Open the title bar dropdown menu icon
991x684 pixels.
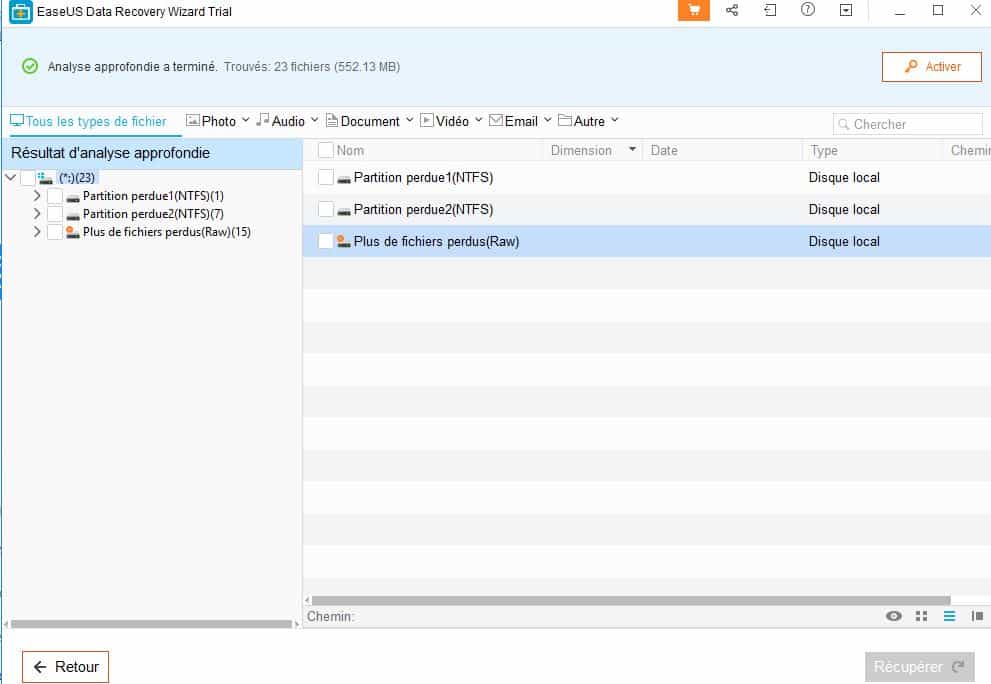(x=846, y=10)
